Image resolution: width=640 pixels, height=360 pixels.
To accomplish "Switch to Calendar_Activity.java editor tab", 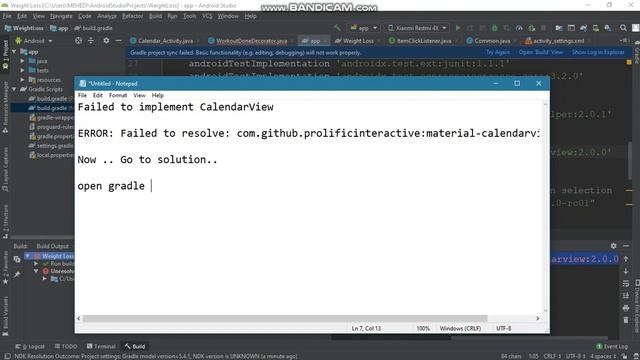I will pos(165,41).
